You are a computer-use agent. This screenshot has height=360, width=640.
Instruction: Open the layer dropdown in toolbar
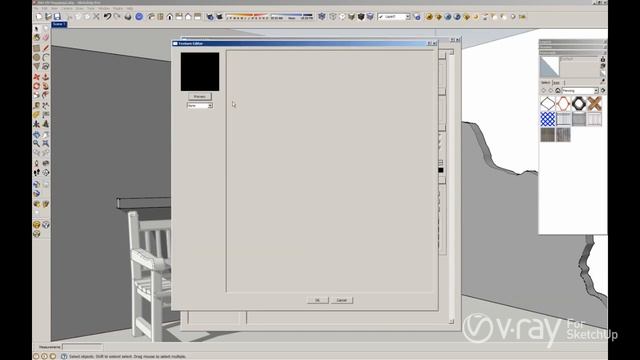(407, 17)
